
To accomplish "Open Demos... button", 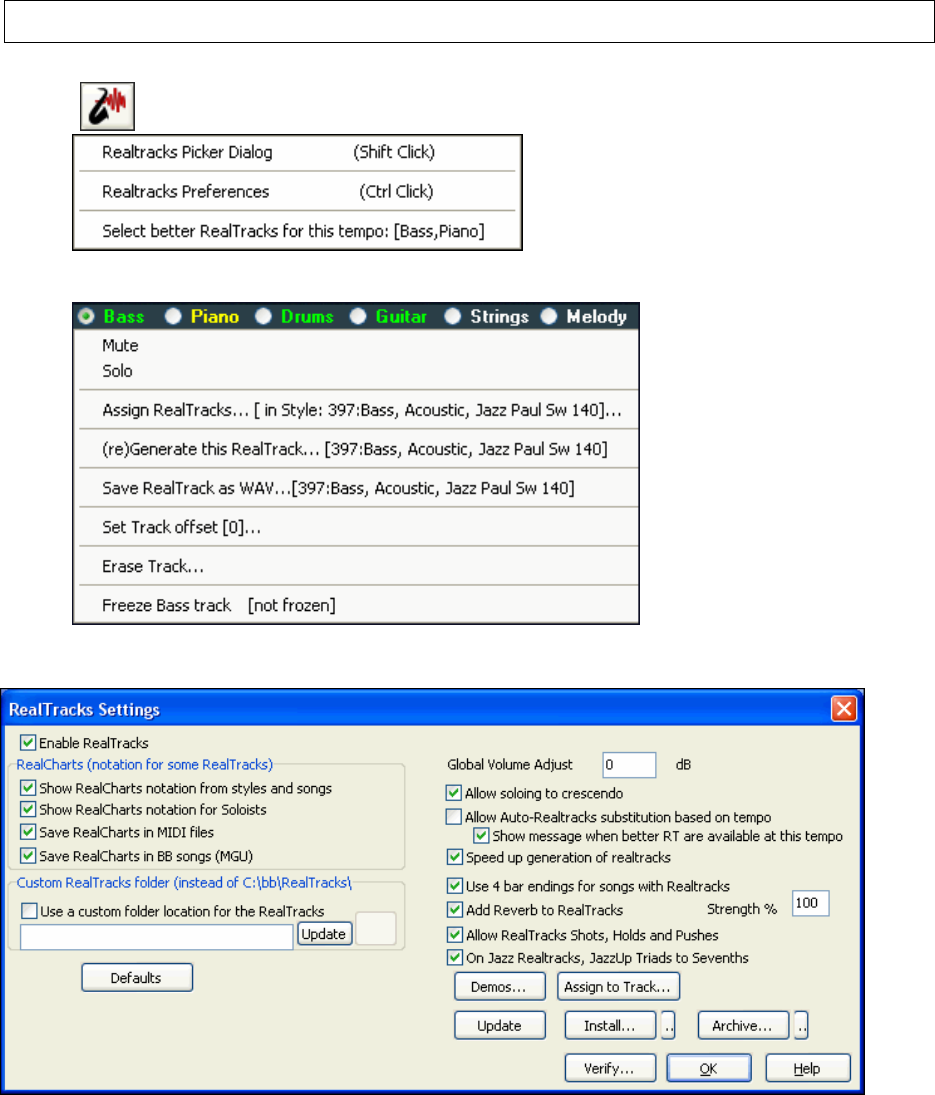I will click(500, 987).
